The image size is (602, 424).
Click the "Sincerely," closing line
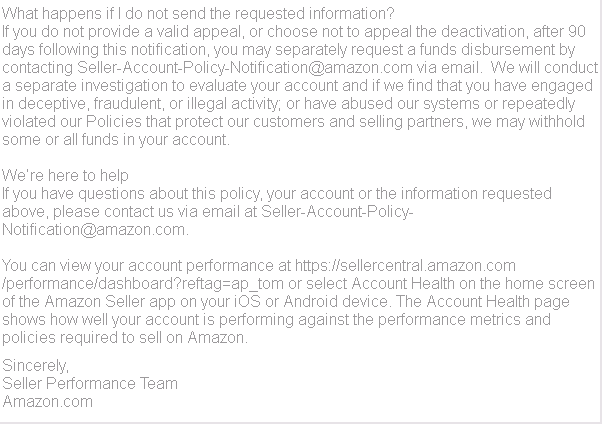36,365
